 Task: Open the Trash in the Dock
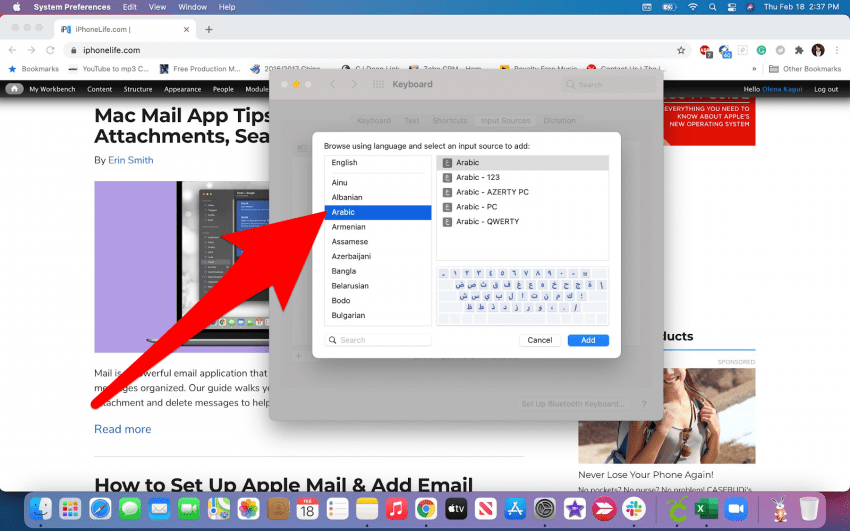[x=809, y=509]
